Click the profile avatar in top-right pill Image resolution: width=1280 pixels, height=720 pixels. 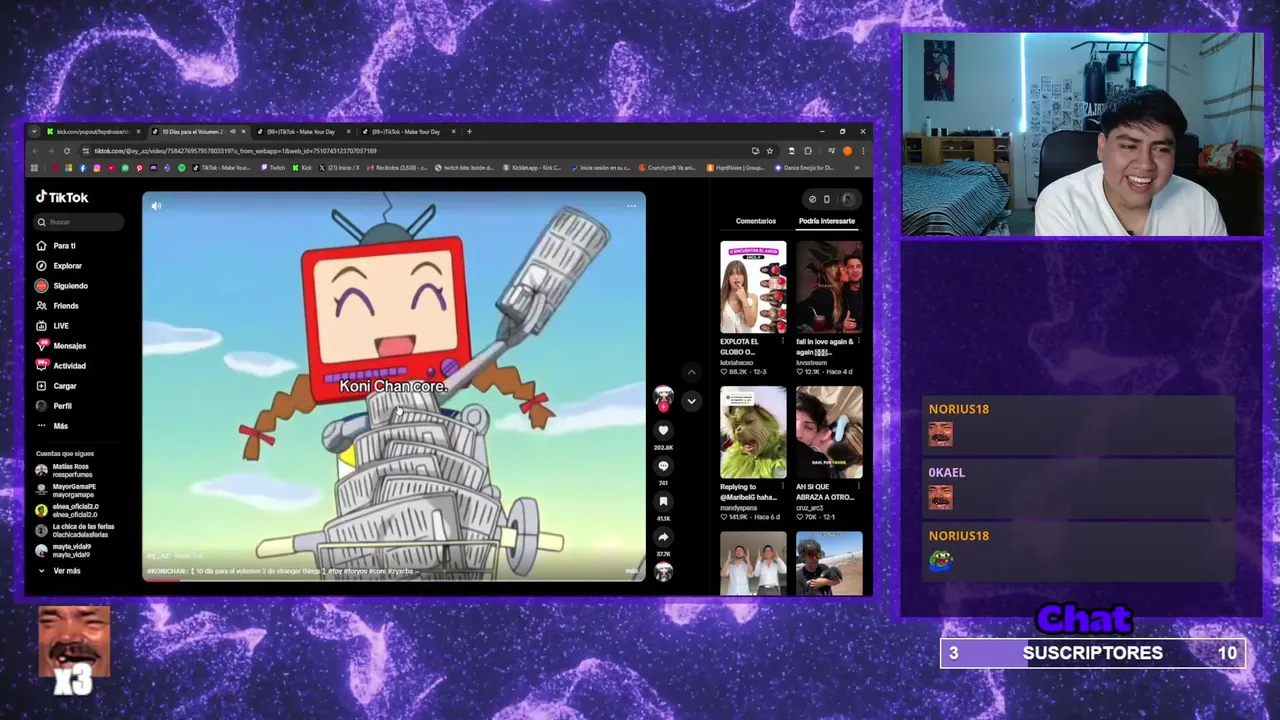tap(847, 199)
